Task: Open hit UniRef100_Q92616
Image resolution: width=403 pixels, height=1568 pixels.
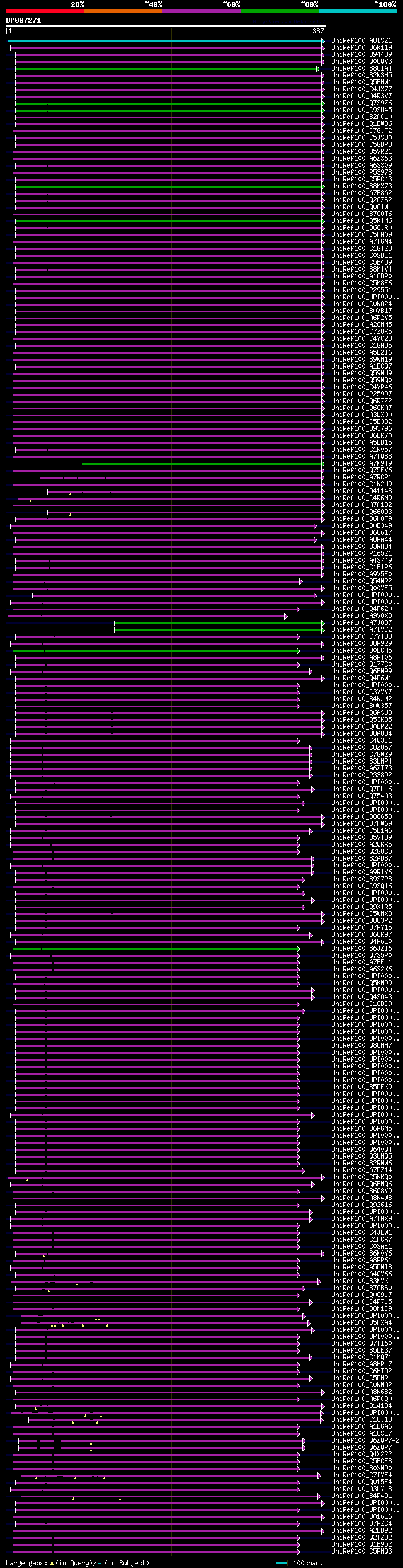Action: 361,1205
